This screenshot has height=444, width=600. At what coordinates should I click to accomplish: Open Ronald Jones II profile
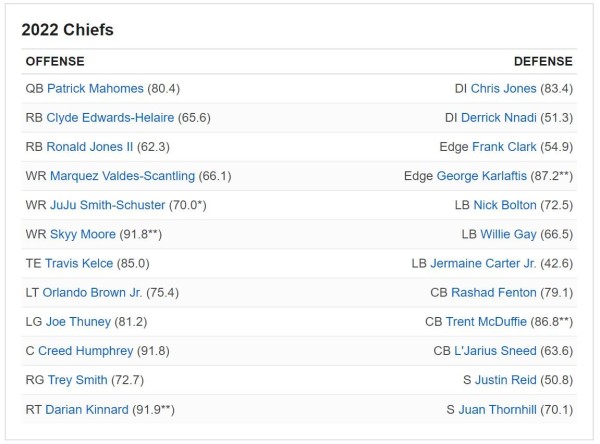tap(89, 146)
